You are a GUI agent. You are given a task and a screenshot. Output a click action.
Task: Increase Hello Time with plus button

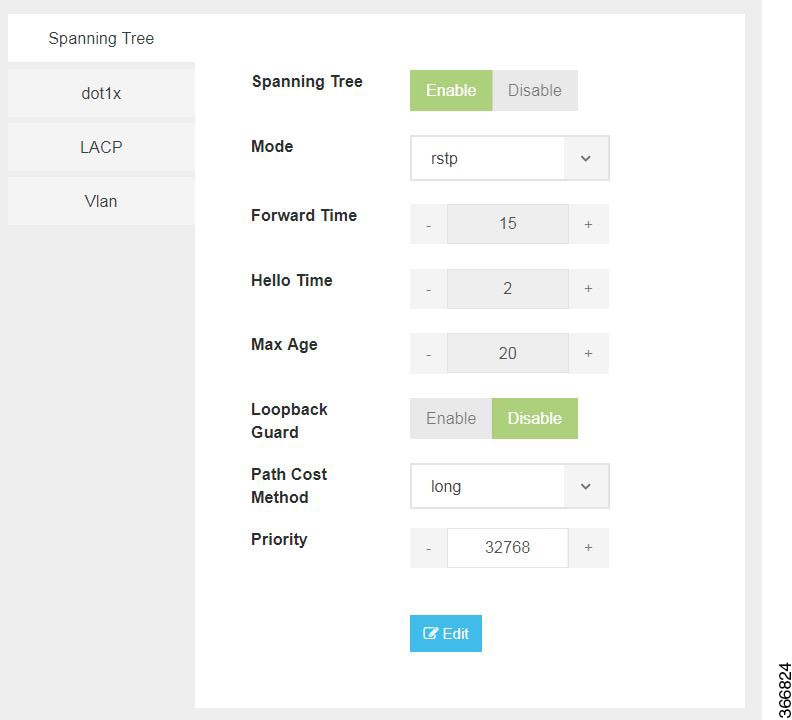[x=588, y=289]
